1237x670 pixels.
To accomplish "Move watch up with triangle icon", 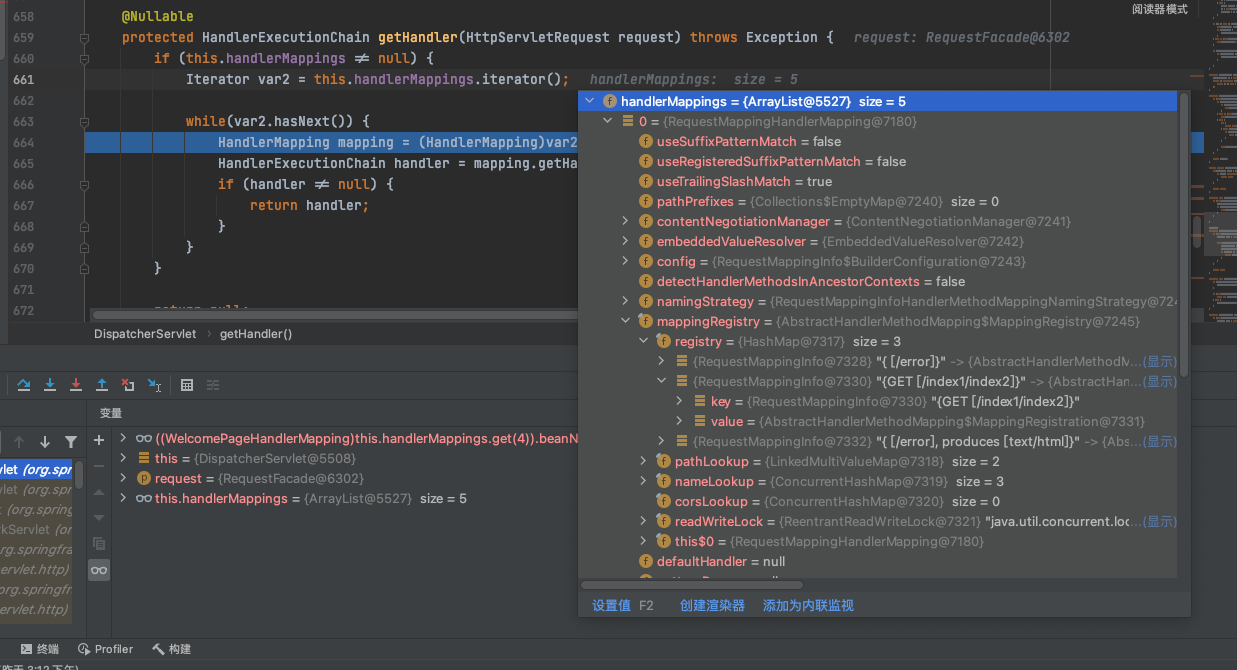I will [98, 492].
